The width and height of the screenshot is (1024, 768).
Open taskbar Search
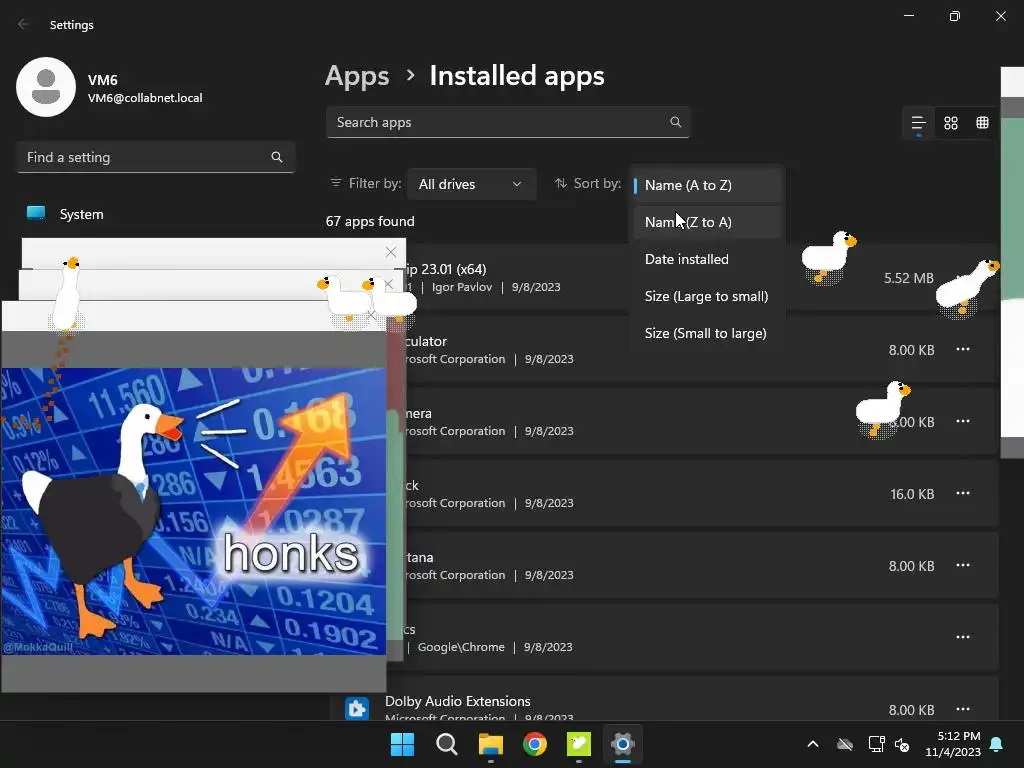447,744
